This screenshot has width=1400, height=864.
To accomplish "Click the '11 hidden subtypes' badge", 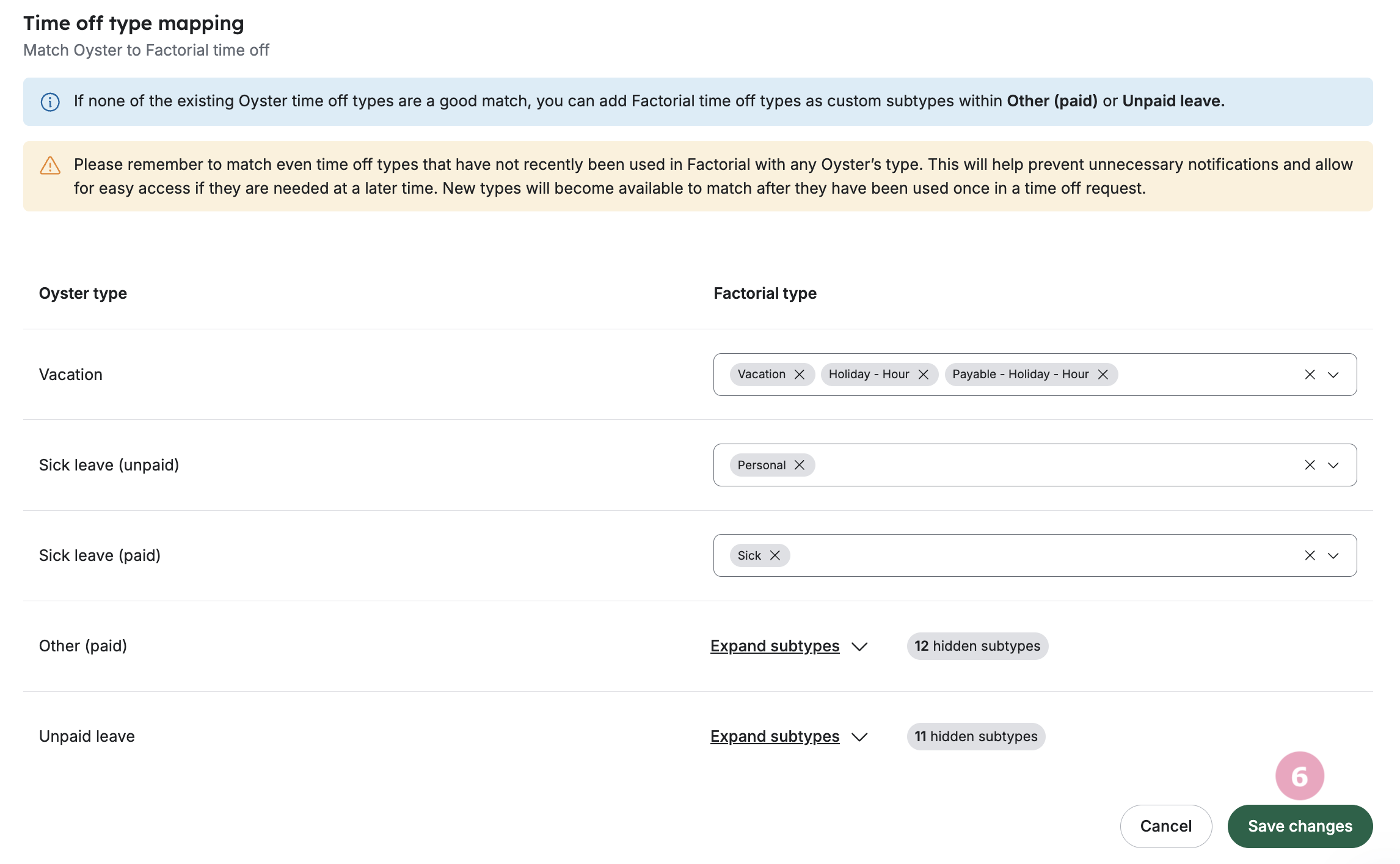I will coord(976,736).
